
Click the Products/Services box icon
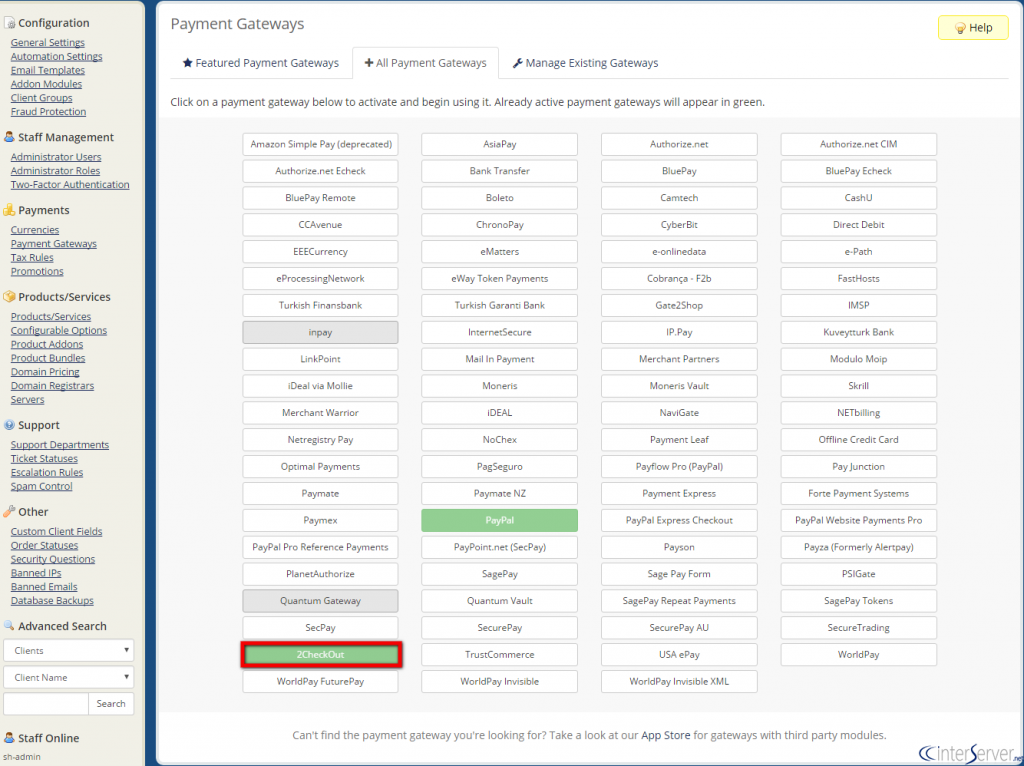(x=9, y=296)
